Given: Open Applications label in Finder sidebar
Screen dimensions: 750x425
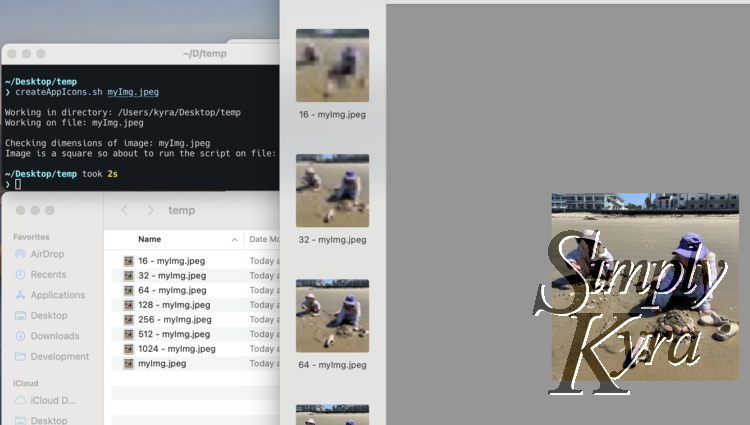Looking at the screenshot, I should coord(58,295).
